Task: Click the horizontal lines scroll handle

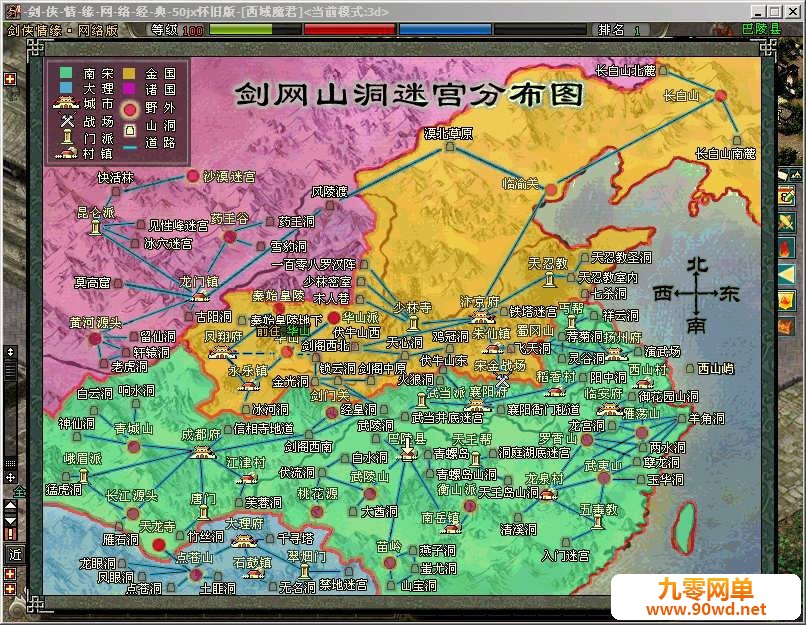Action: pyautogui.click(x=10, y=371)
